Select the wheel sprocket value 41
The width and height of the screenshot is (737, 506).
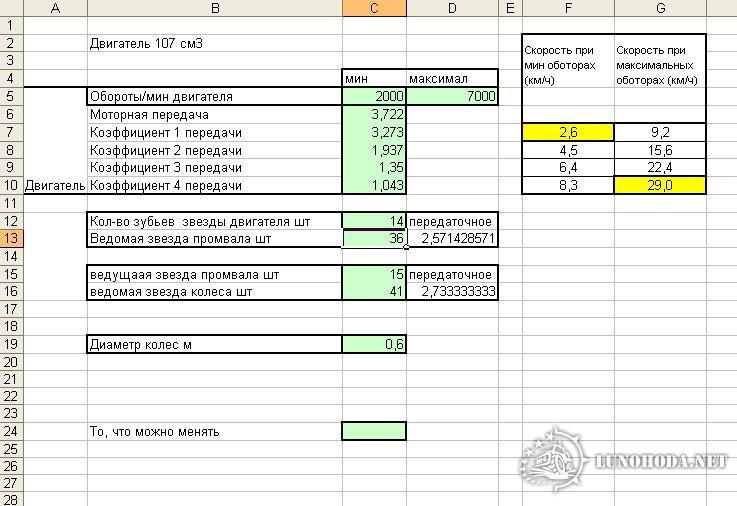pyautogui.click(x=374, y=291)
